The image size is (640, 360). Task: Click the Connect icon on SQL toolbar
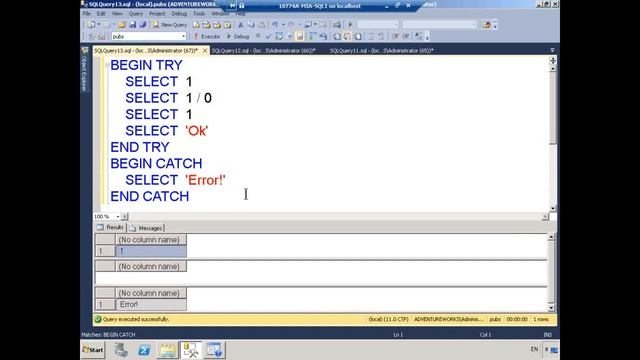click(91, 36)
